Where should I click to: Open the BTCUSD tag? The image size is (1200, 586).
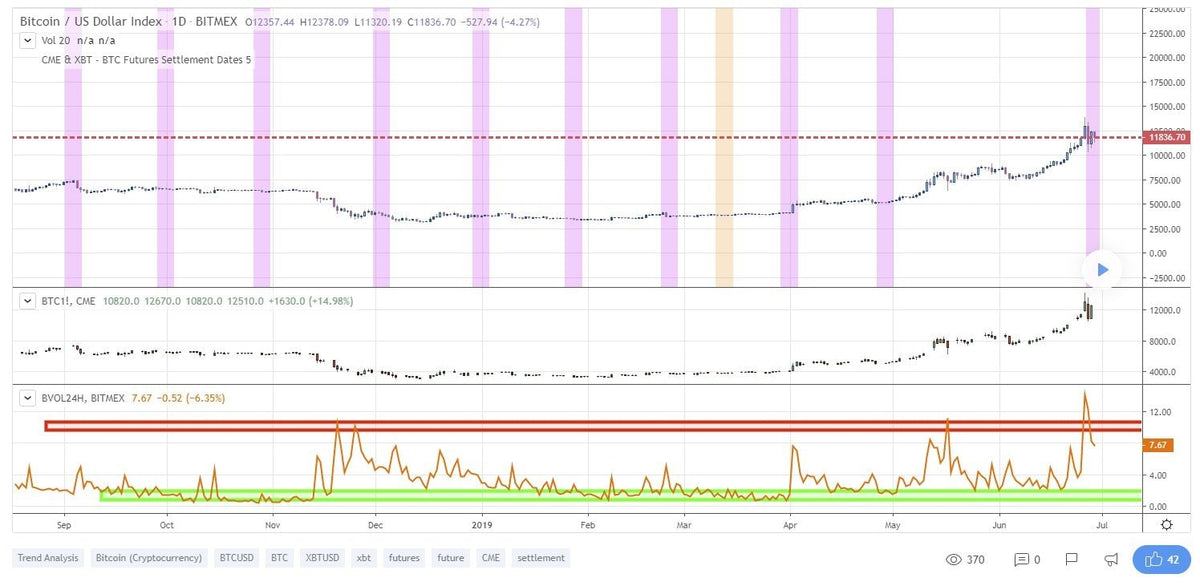[x=236, y=557]
